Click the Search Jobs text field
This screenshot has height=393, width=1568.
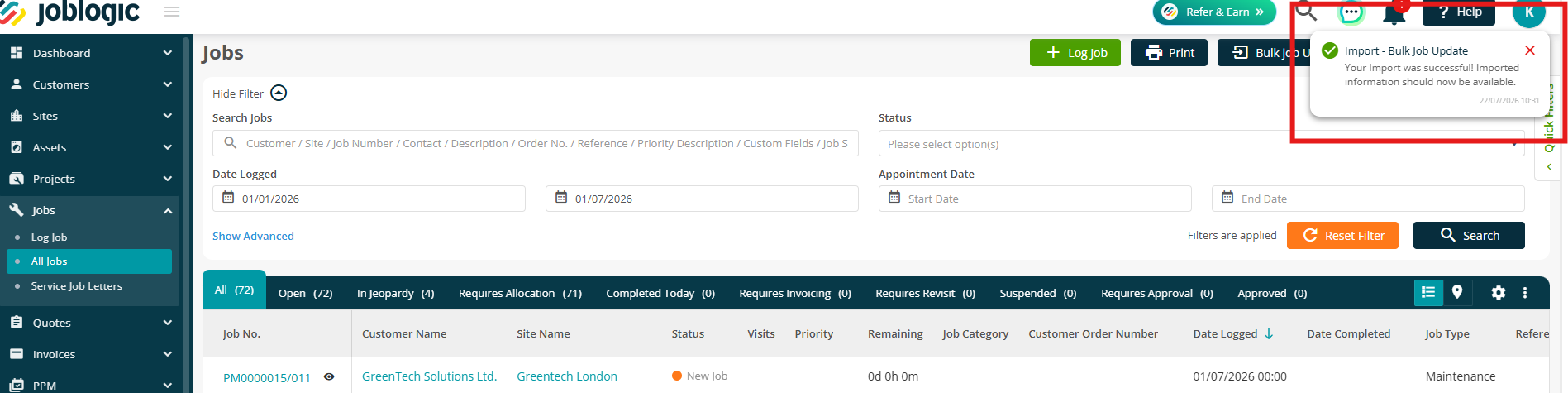[536, 143]
